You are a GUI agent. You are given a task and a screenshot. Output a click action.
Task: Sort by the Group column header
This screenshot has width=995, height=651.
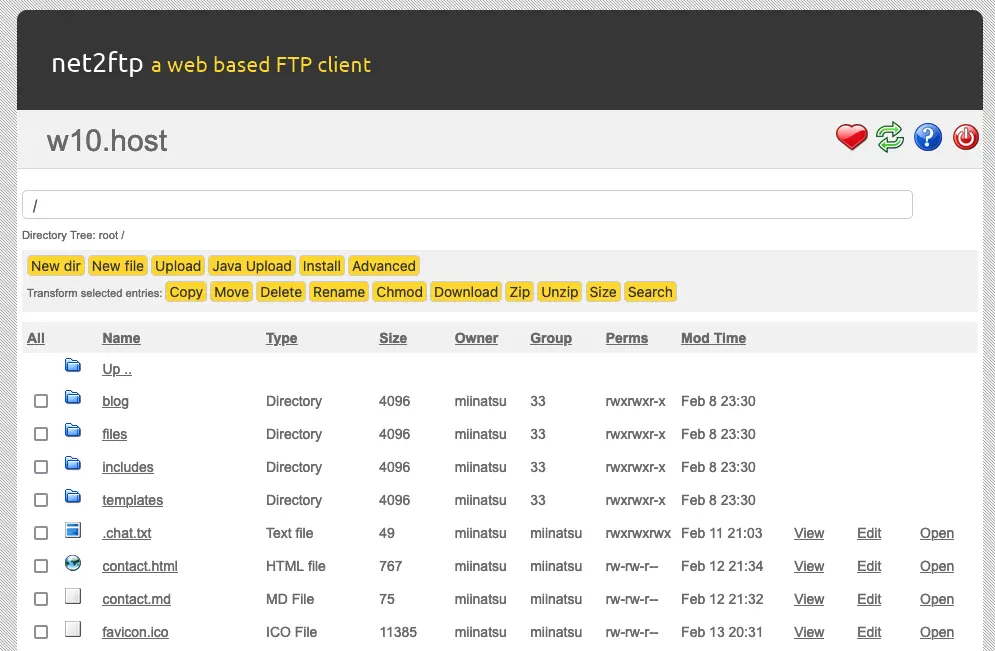(551, 338)
